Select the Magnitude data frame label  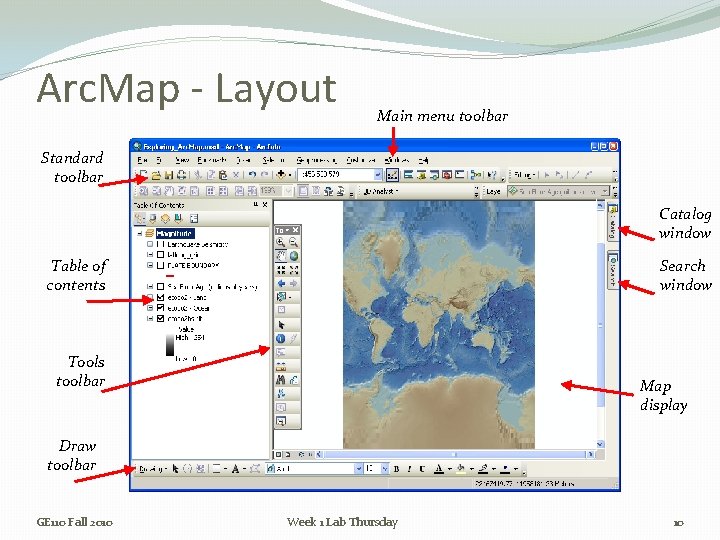174,233
